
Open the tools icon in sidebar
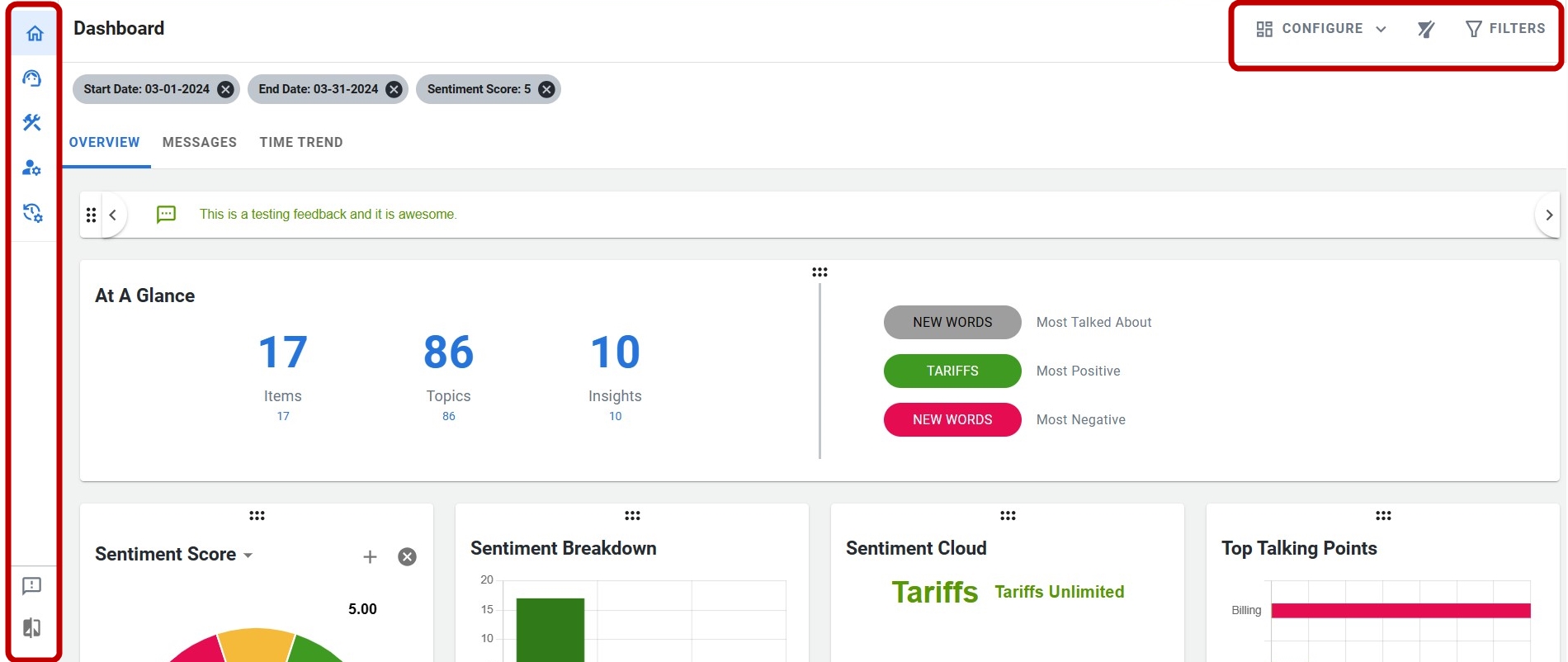[32, 123]
